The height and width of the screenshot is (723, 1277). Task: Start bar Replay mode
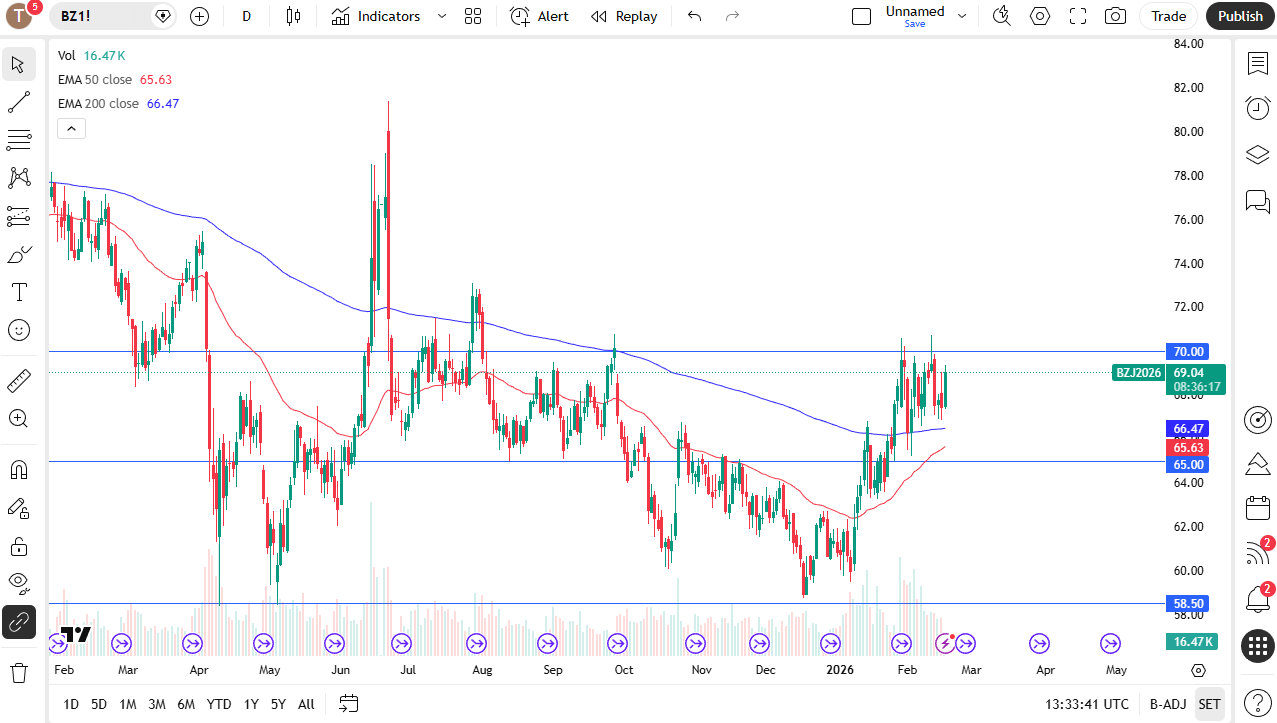pyautogui.click(x=624, y=16)
